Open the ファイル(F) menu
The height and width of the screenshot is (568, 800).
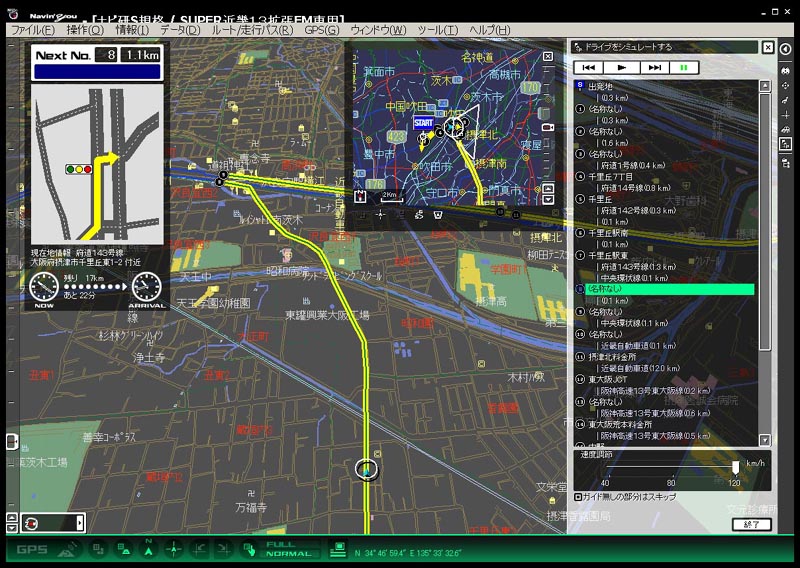33,30
